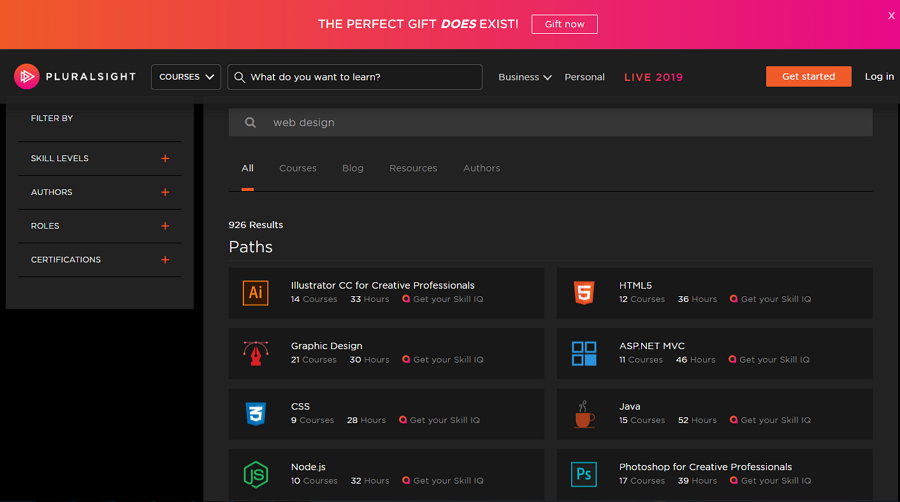
Task: Click the Illustrator Ai path icon
Action: pyautogui.click(x=255, y=293)
